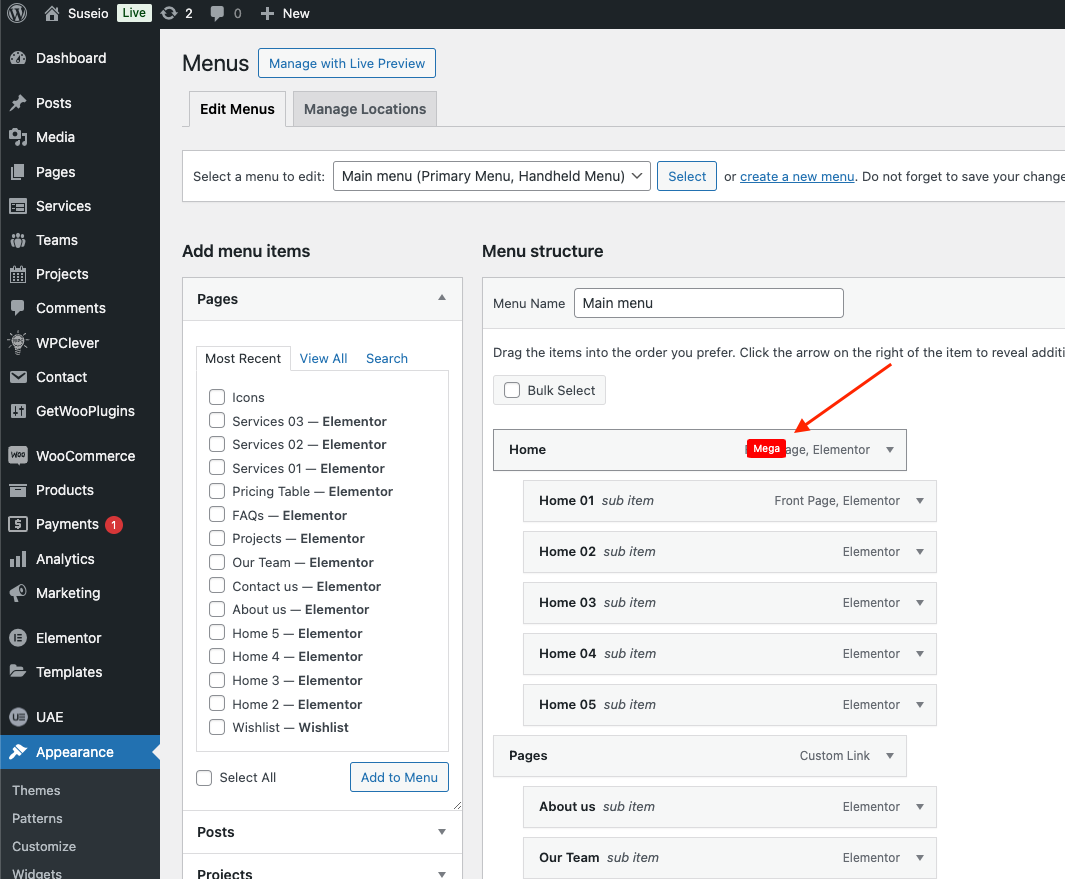This screenshot has height=879, width=1065.
Task: Tick the Select All checkbox
Action: [205, 778]
